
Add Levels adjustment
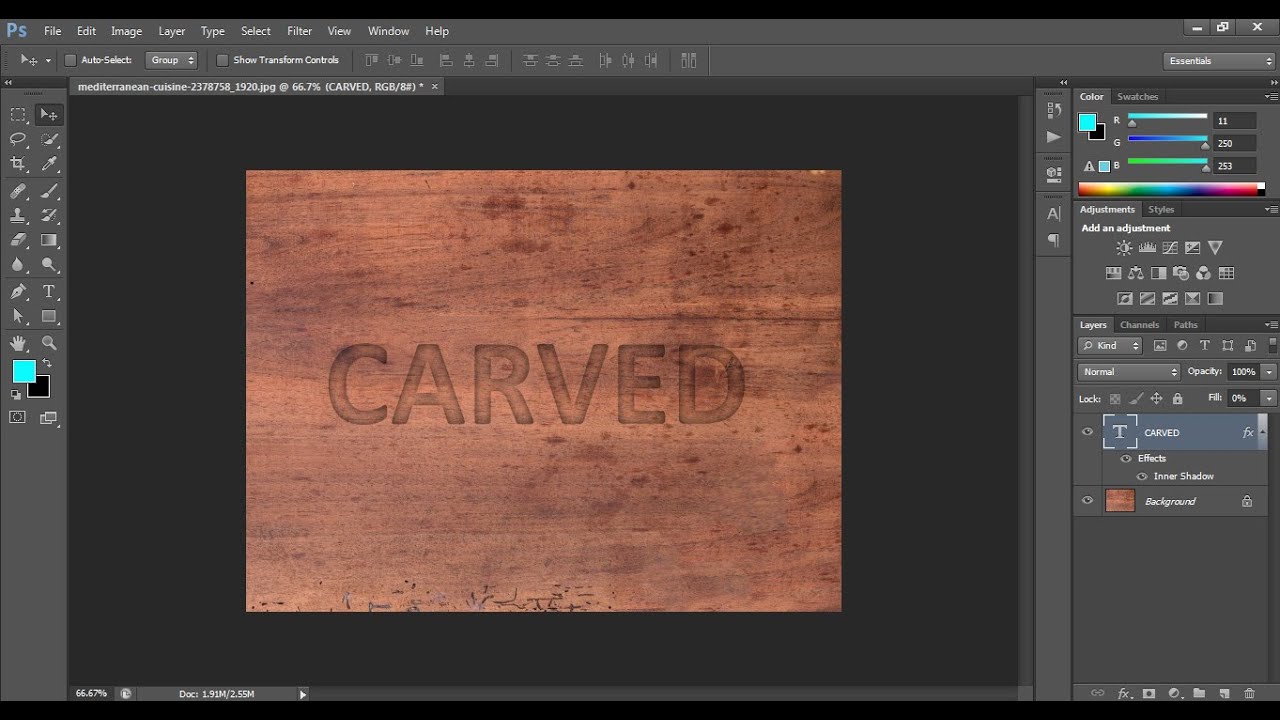1147,248
